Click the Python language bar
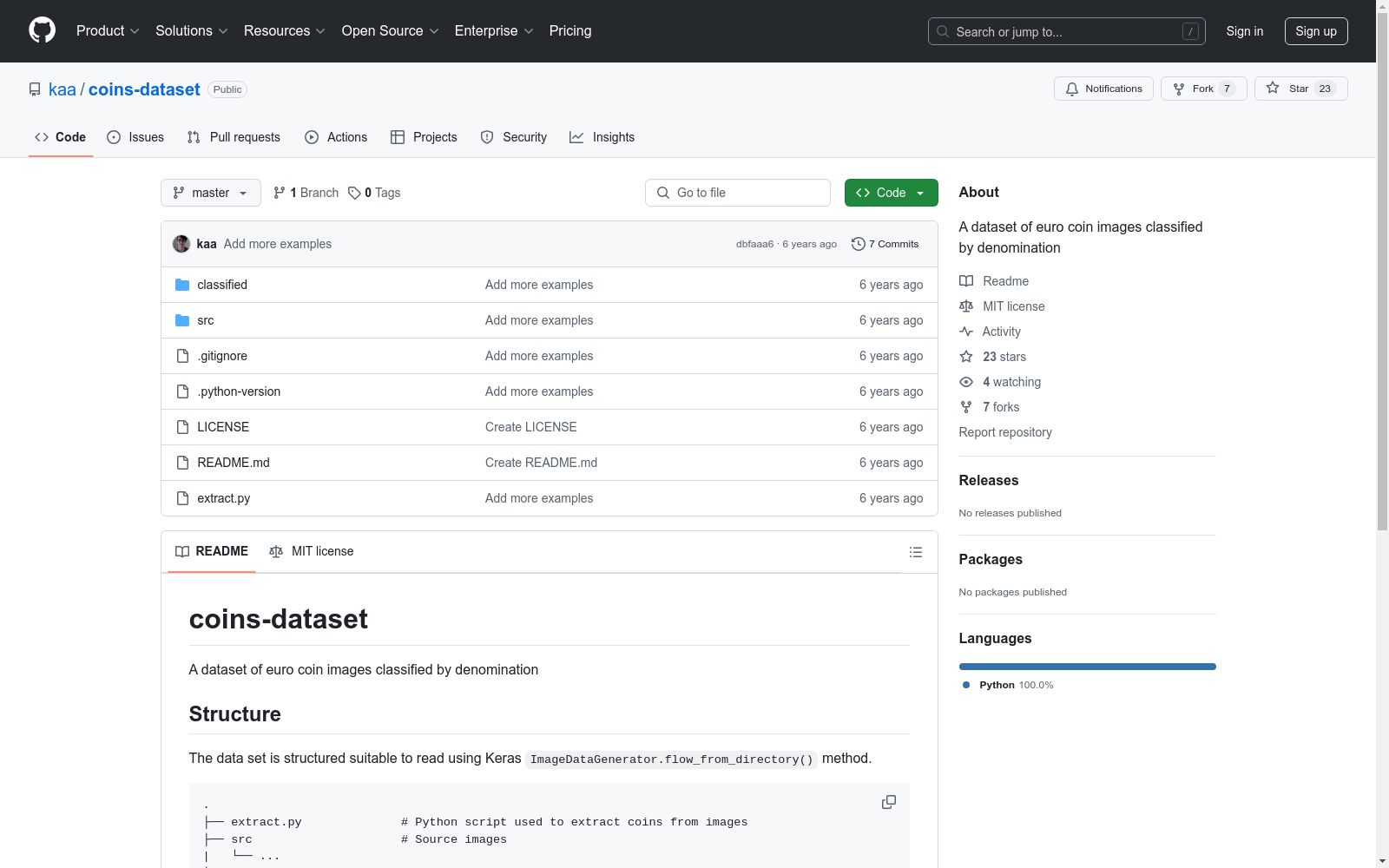The image size is (1389, 868). coord(1087,667)
